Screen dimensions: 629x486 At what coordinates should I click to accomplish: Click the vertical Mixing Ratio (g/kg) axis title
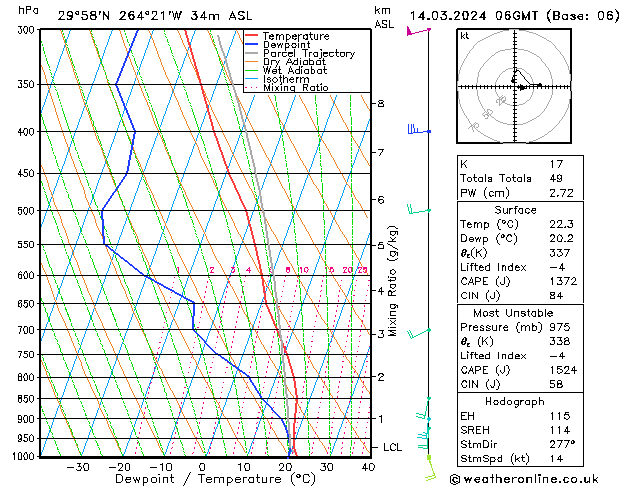(x=392, y=281)
